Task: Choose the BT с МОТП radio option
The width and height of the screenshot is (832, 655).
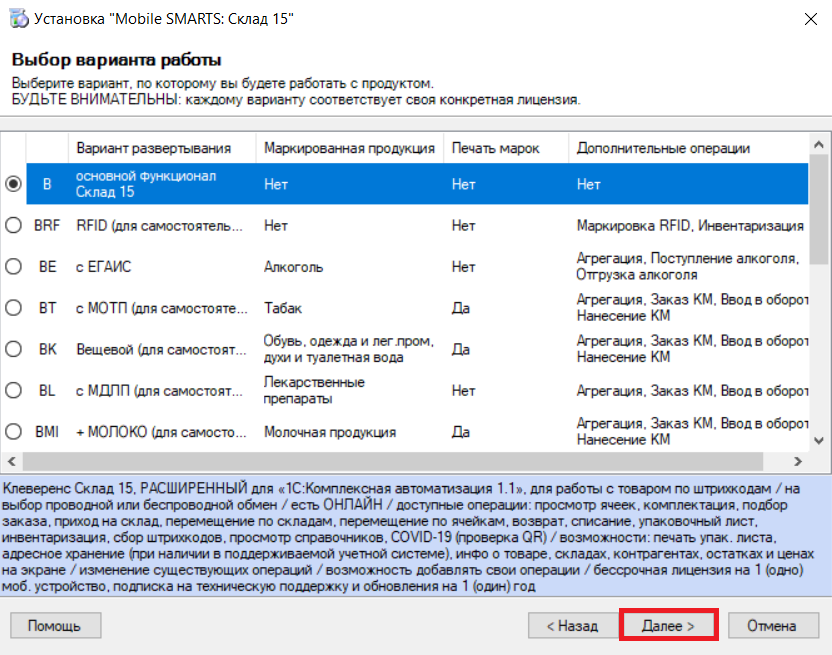Action: tap(13, 308)
